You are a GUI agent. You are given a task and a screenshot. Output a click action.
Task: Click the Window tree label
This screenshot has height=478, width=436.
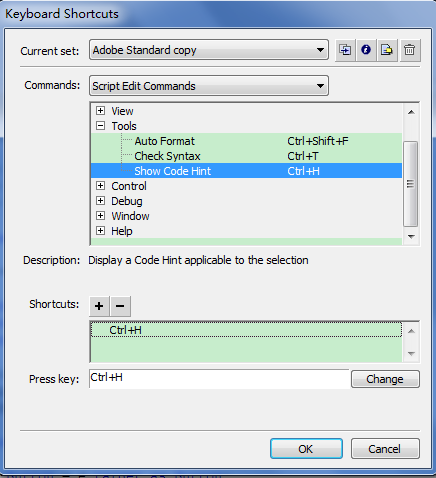[x=130, y=216]
